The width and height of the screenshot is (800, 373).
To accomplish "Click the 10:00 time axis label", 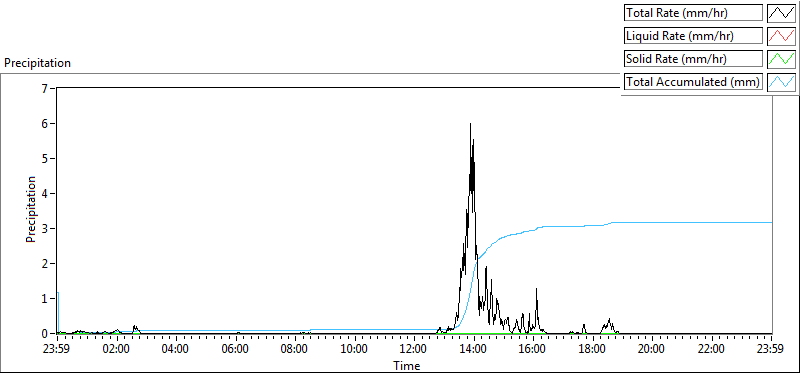I will [355, 350].
